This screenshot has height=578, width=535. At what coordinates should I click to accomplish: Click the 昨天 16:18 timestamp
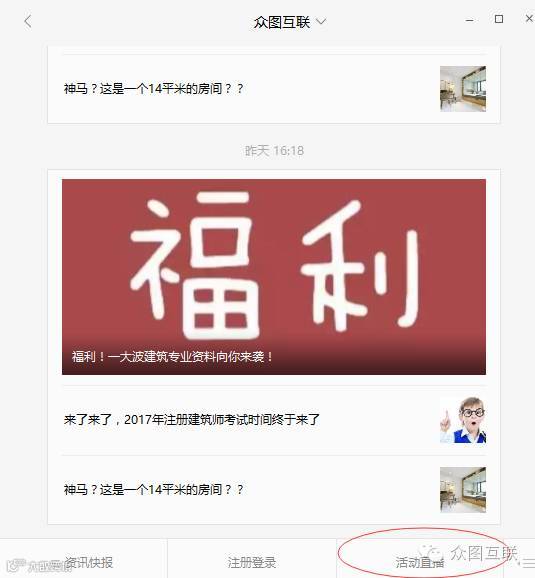tap(274, 150)
